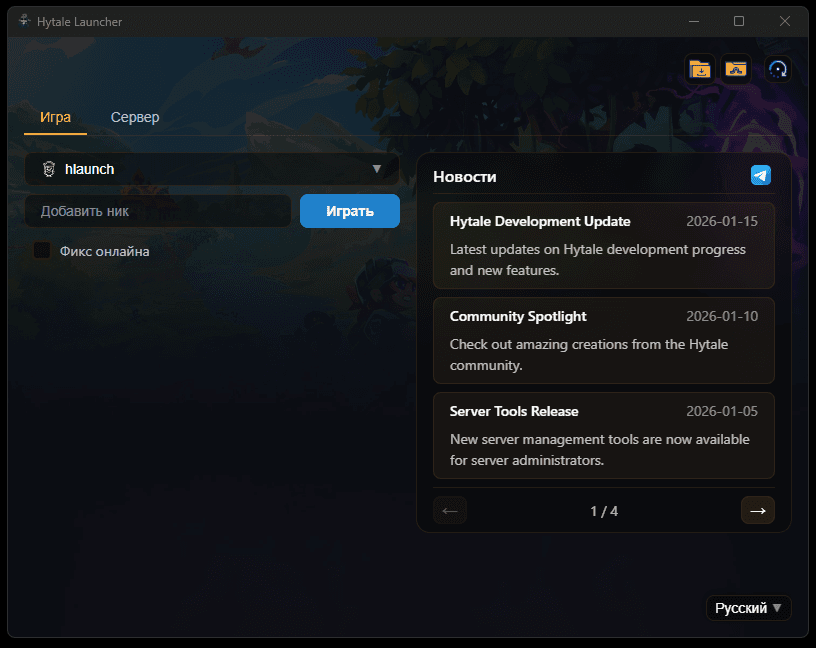
Task: Click the circular refresh arrow icon
Action: pyautogui.click(x=778, y=69)
